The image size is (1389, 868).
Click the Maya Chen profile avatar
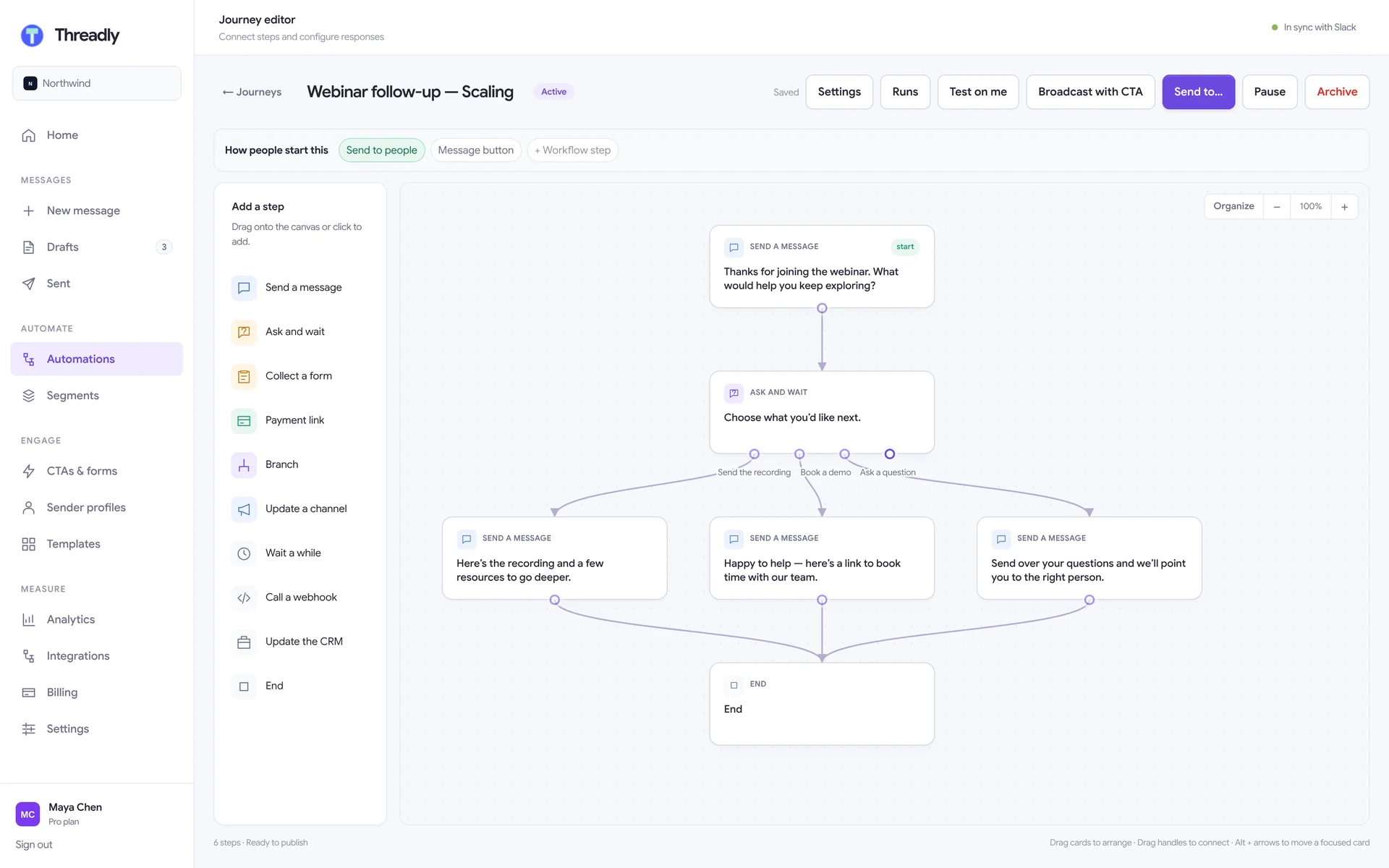pos(27,814)
